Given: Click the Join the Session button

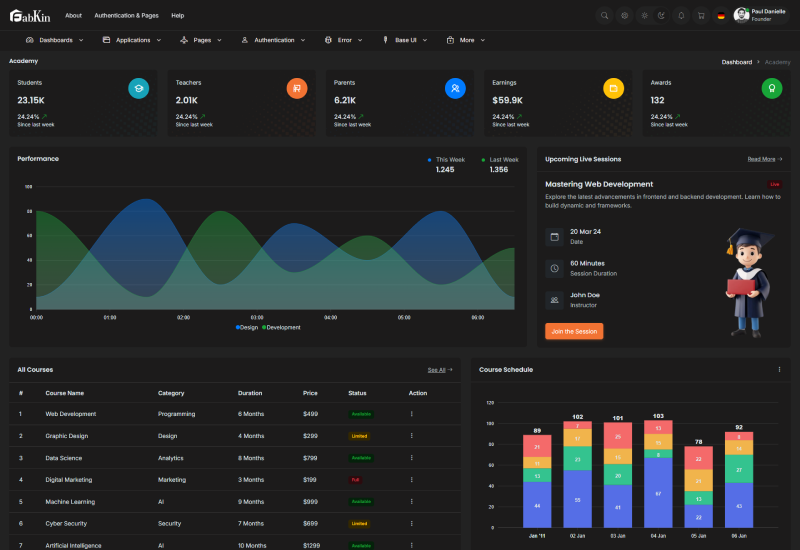Looking at the screenshot, I should (x=574, y=331).
